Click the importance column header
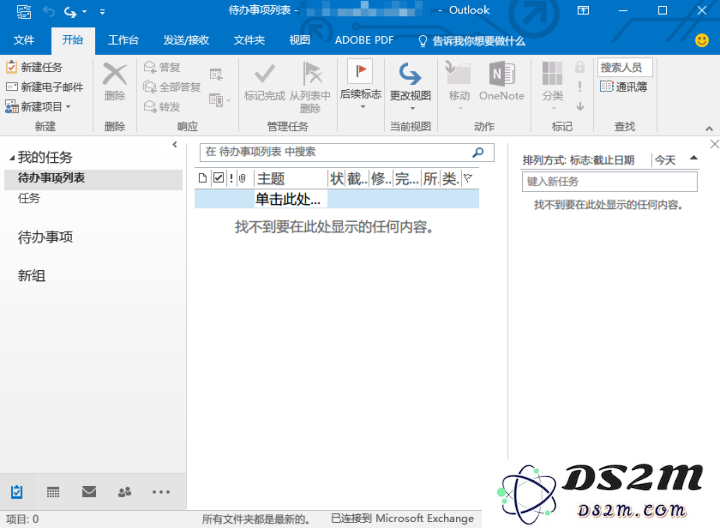Viewport: 720px width, 528px height. click(x=231, y=178)
